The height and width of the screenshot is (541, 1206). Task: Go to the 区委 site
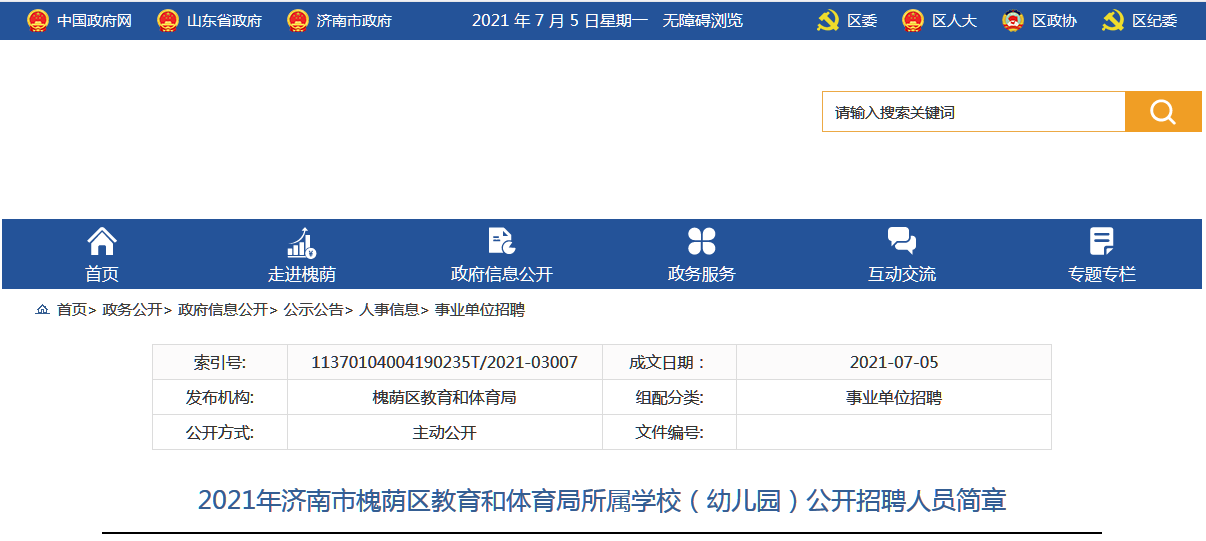click(x=862, y=20)
